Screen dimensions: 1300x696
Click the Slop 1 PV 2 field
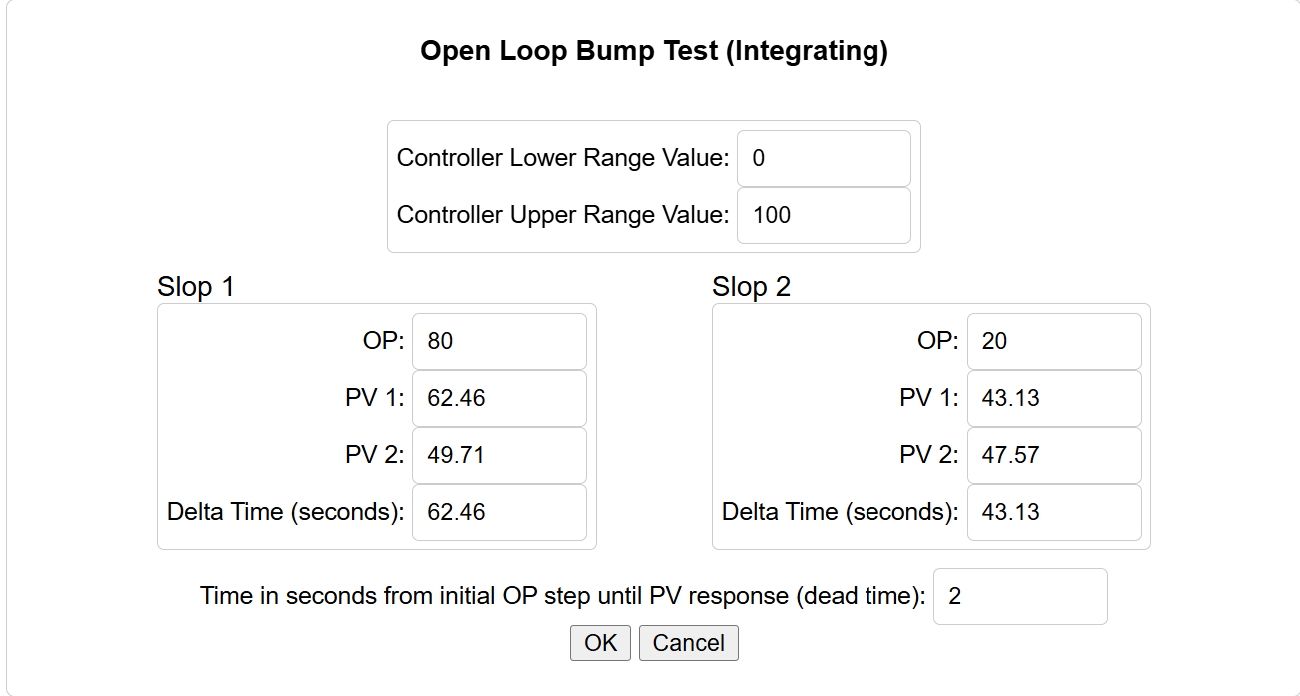[498, 455]
